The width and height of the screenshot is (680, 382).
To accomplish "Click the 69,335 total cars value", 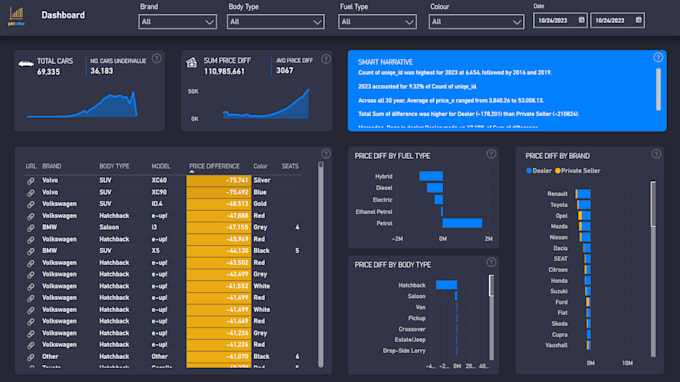I will click(x=48, y=72).
